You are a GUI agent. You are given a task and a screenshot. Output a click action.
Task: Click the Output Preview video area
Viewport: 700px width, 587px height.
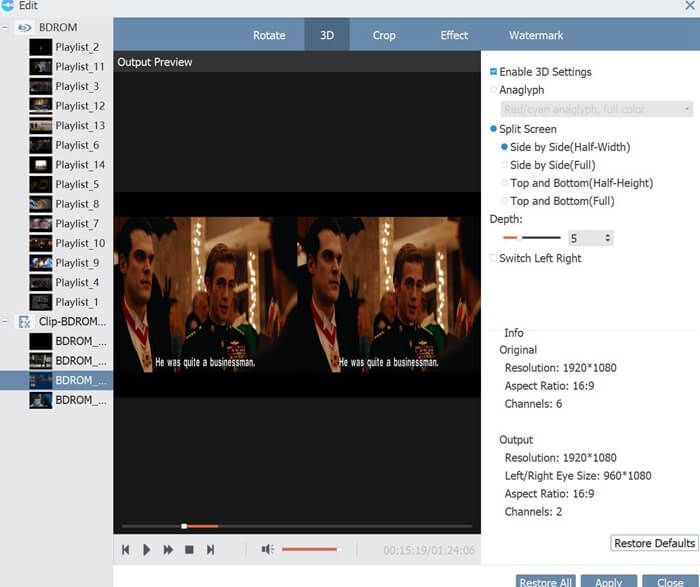tap(297, 295)
